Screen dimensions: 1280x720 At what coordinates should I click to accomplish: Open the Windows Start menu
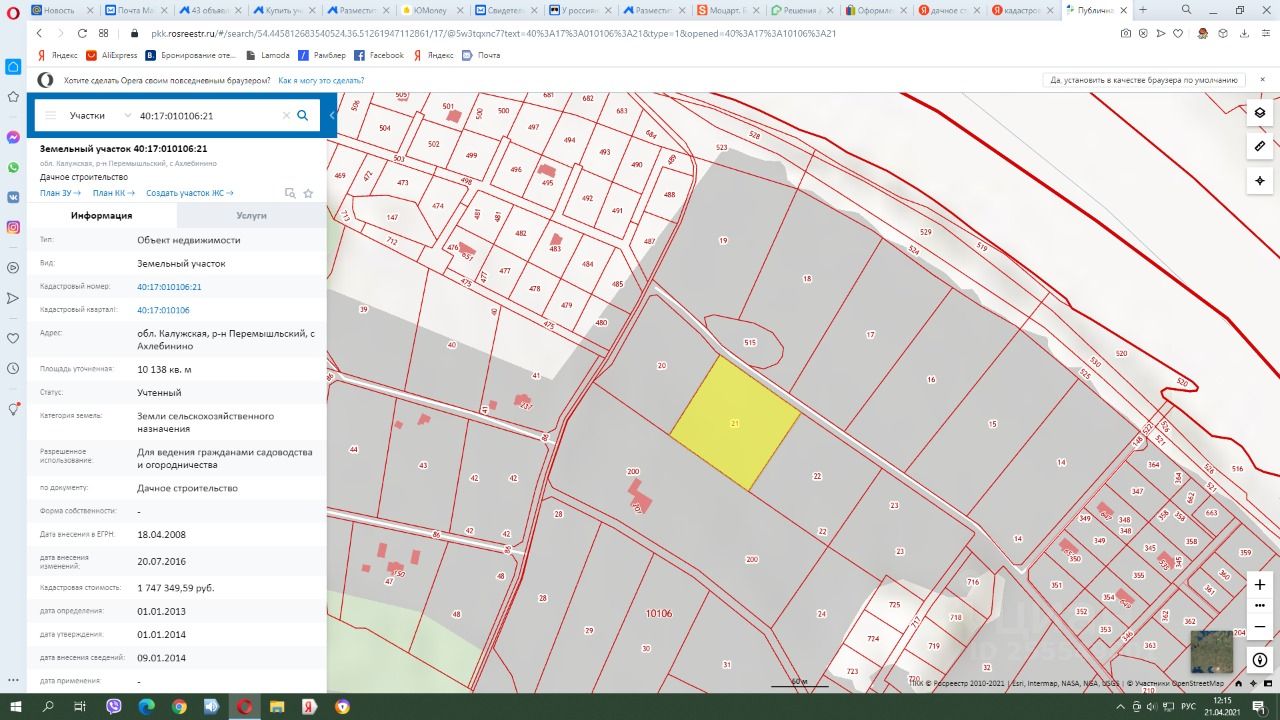click(16, 706)
